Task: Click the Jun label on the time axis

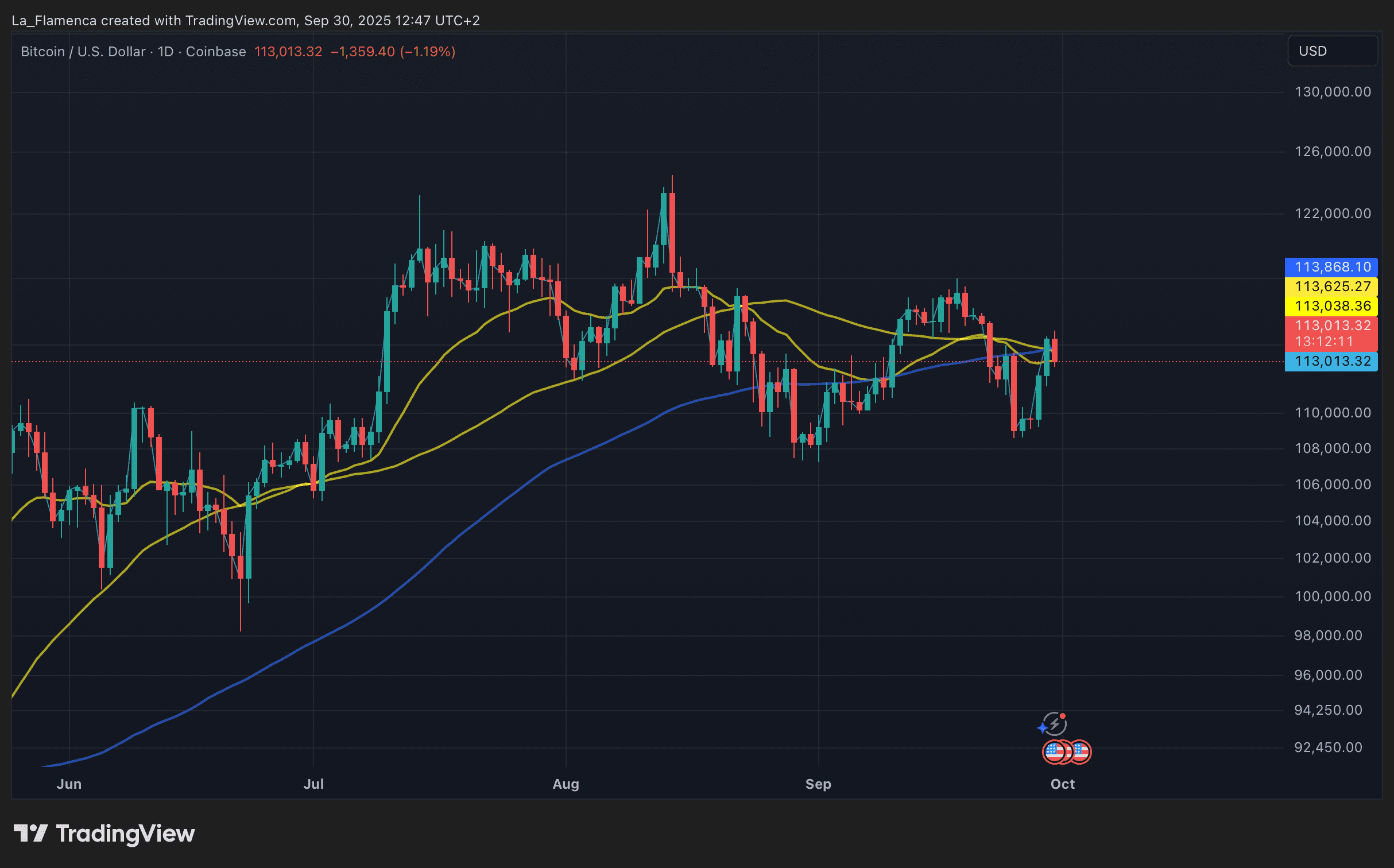Action: (x=69, y=784)
